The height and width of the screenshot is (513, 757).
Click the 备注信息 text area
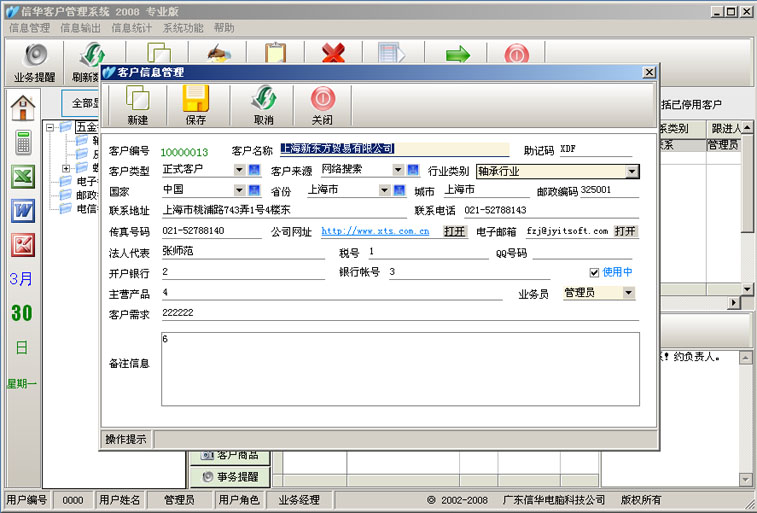pyautogui.click(x=400, y=368)
